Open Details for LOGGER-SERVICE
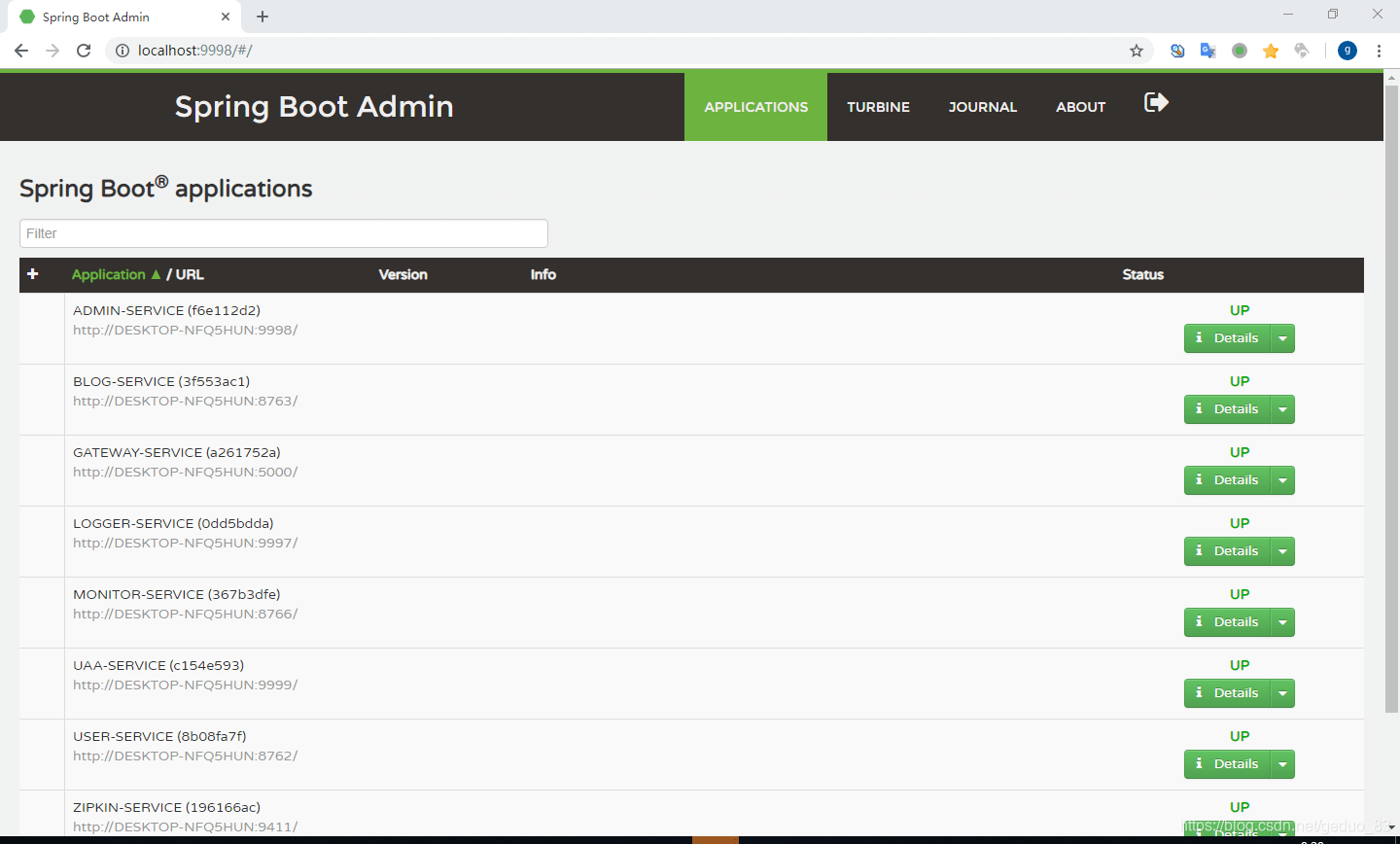 1227,551
